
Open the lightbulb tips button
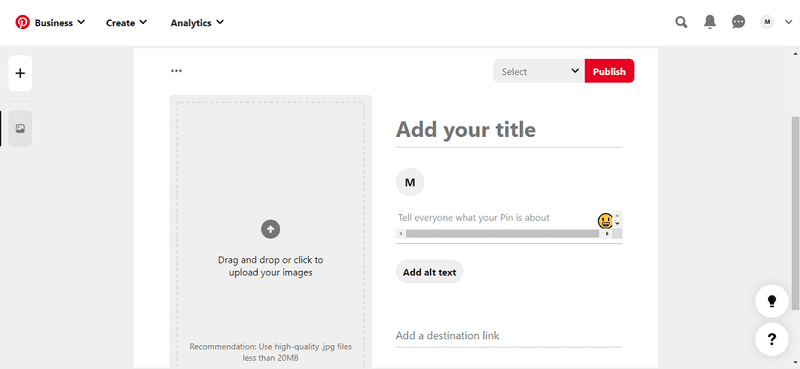tap(772, 301)
